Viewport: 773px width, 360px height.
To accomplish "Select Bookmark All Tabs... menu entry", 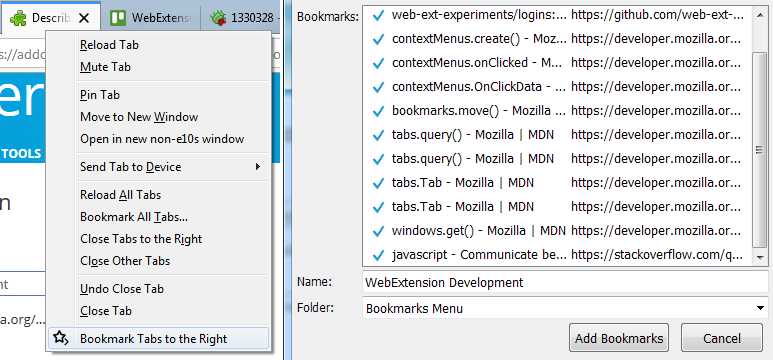I will tap(134, 217).
